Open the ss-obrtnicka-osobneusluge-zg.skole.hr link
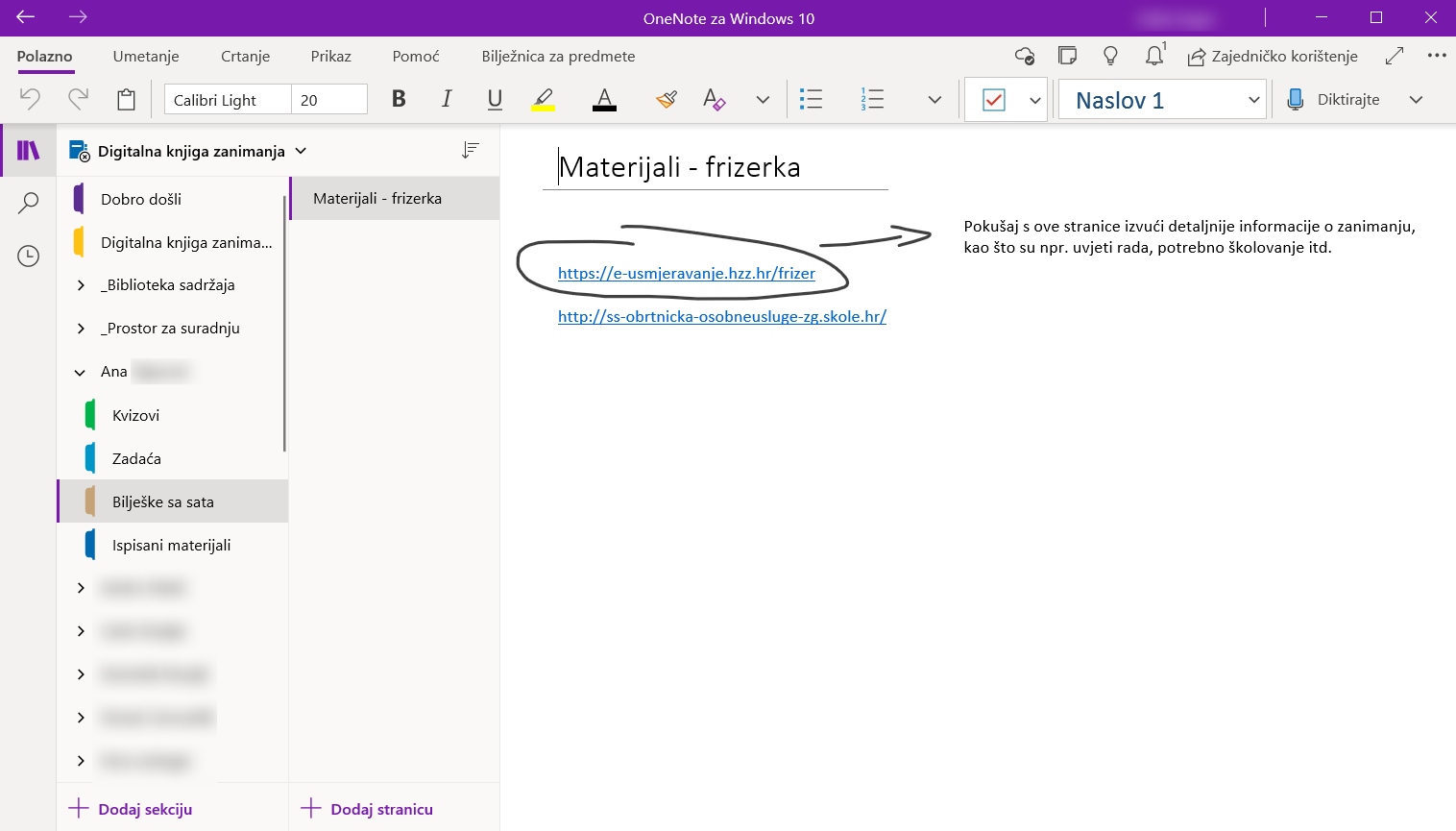The height and width of the screenshot is (831, 1456). pyautogui.click(x=722, y=316)
